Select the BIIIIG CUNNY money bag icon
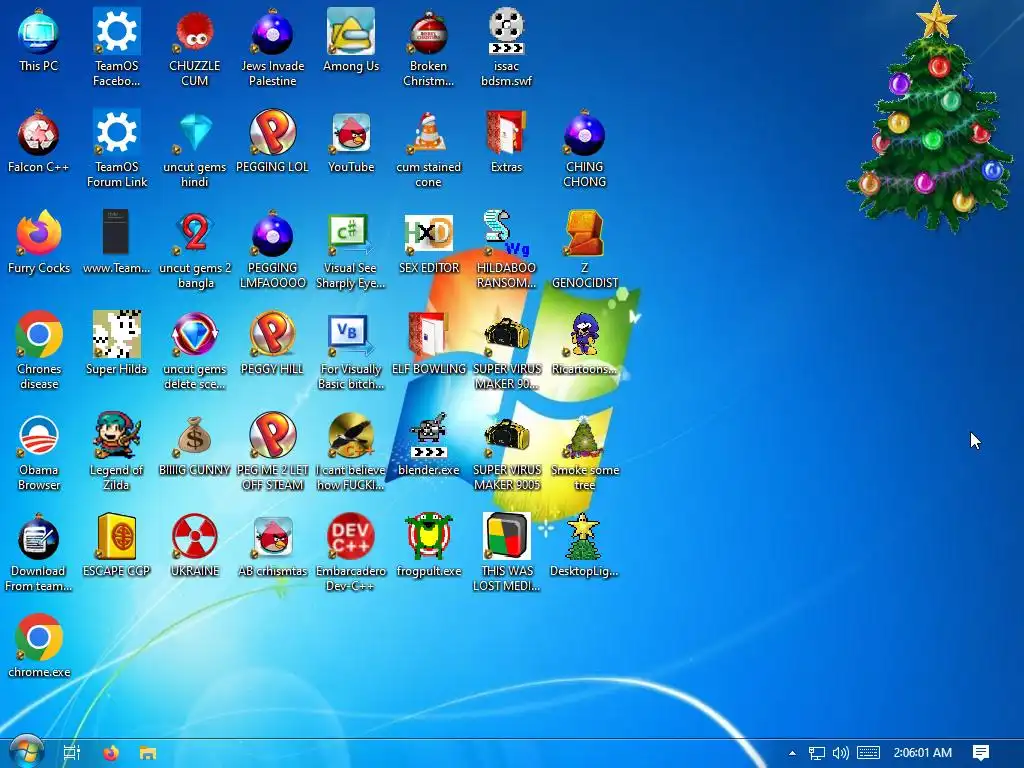The height and width of the screenshot is (768, 1024). tap(195, 445)
